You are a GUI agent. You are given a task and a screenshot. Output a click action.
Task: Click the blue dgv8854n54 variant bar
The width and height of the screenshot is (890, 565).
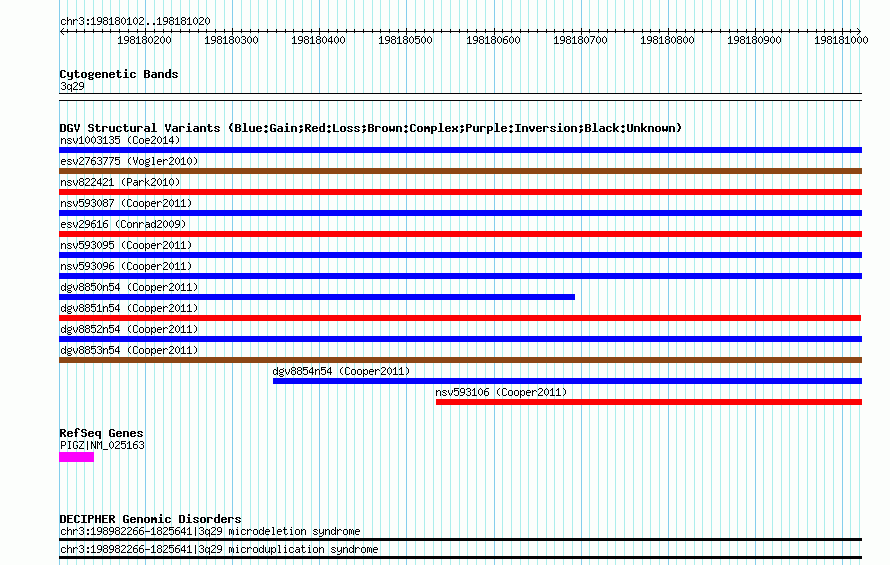[568, 381]
